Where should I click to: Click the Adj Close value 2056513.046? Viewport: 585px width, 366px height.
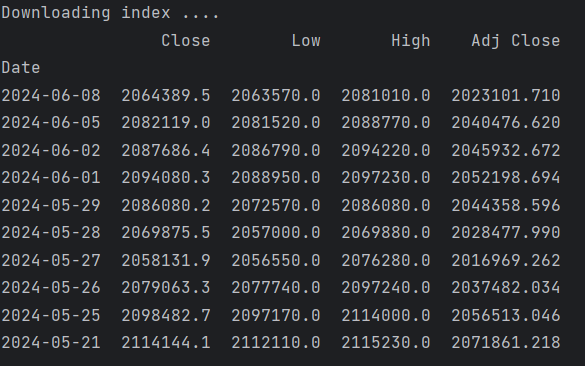tap(506, 316)
